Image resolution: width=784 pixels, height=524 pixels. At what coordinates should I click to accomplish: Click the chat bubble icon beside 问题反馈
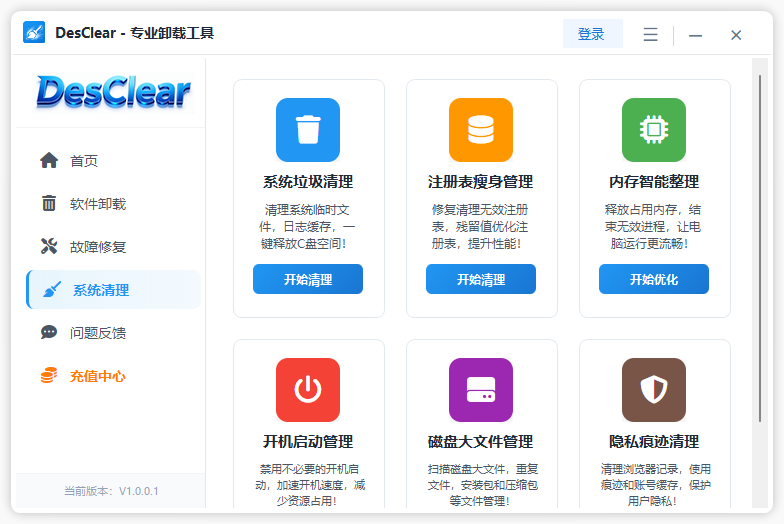click(49, 332)
